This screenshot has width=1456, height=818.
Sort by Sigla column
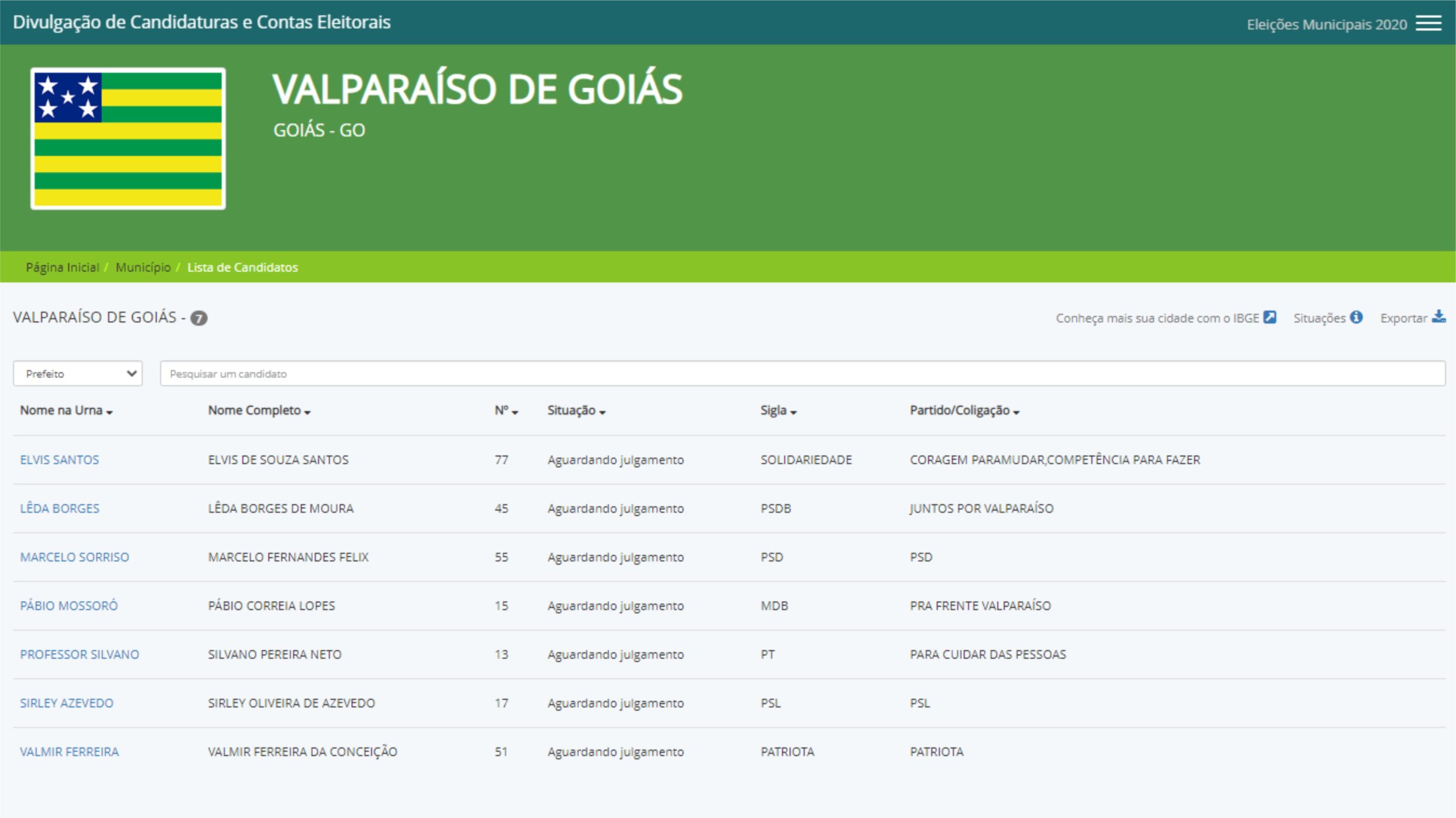779,410
